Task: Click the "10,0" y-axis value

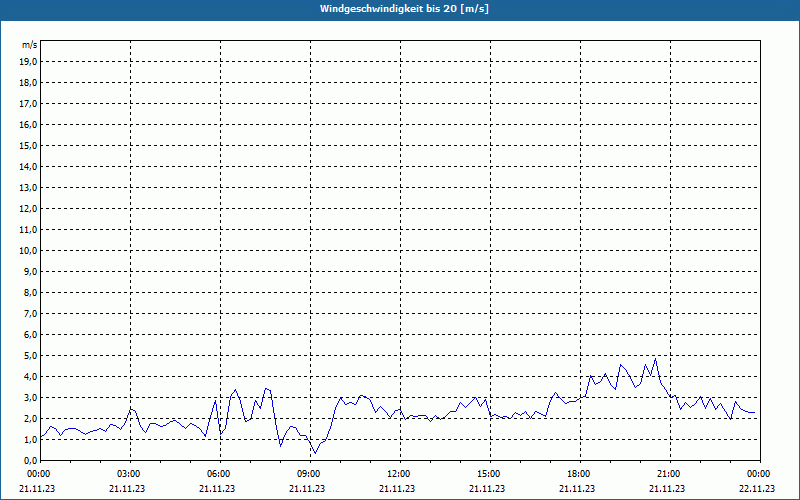Action: point(28,251)
